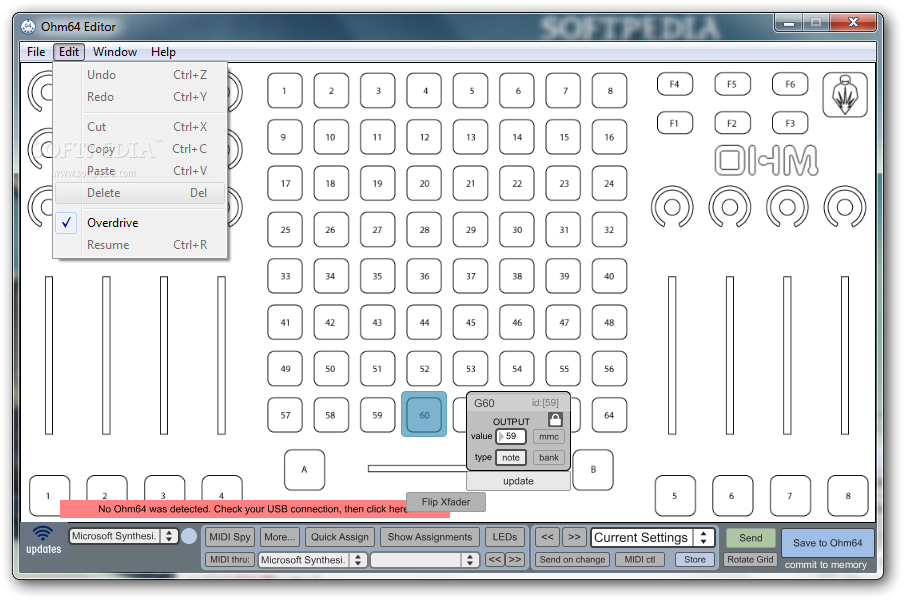Select grid pad 28
The width and height of the screenshot is (904, 600).
[x=424, y=229]
